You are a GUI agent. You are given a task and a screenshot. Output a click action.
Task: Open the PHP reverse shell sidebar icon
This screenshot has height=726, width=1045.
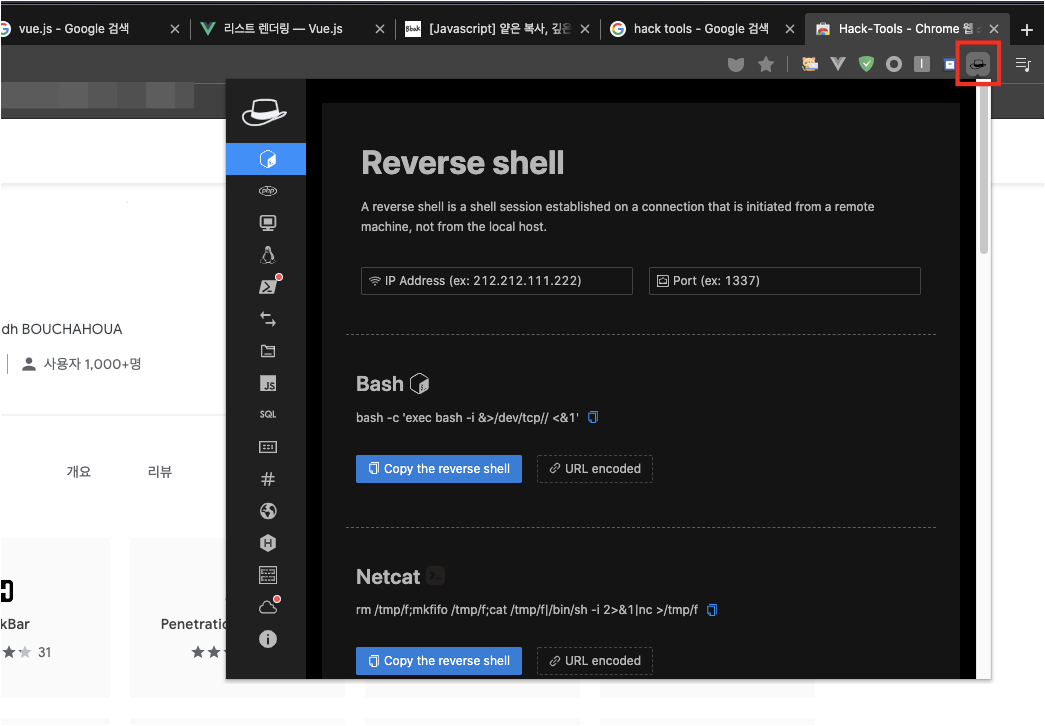267,191
